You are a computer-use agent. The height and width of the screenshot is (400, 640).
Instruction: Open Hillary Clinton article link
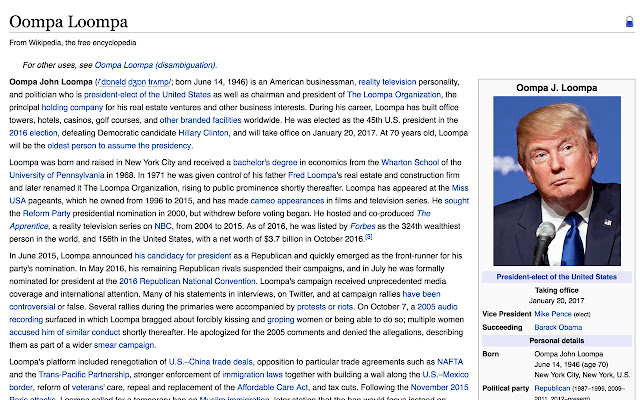coord(203,133)
